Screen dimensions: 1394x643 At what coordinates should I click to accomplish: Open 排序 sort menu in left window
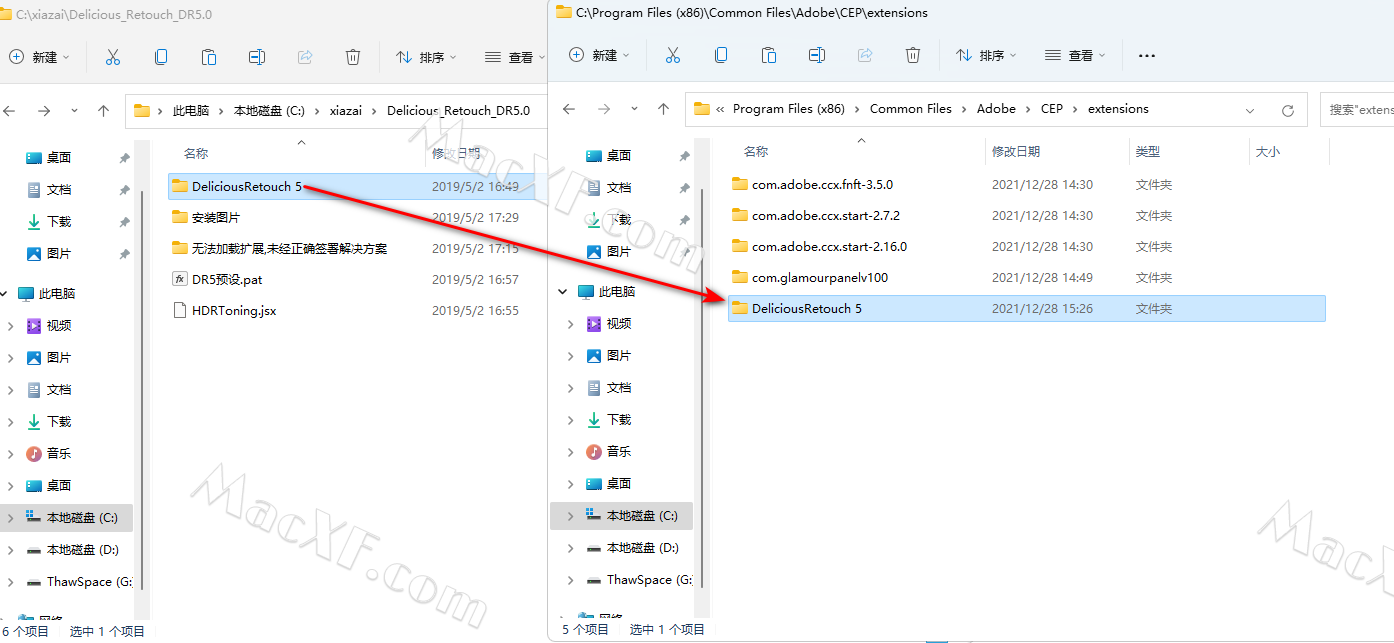tap(427, 57)
